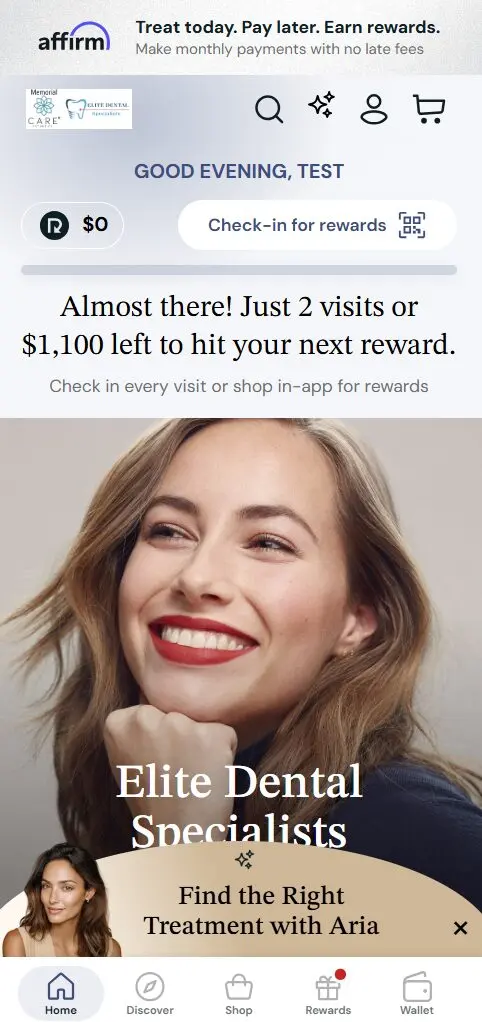Click the Elite Dental logo image

click(x=79, y=109)
